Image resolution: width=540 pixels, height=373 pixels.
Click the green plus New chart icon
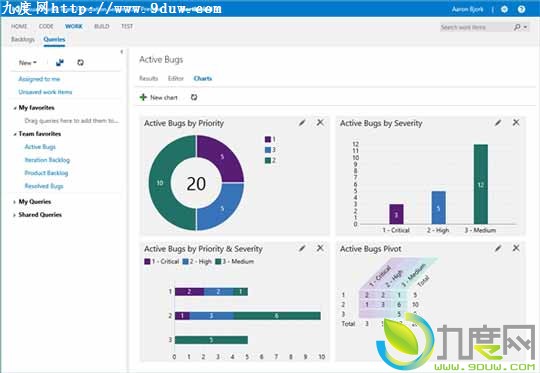point(143,97)
